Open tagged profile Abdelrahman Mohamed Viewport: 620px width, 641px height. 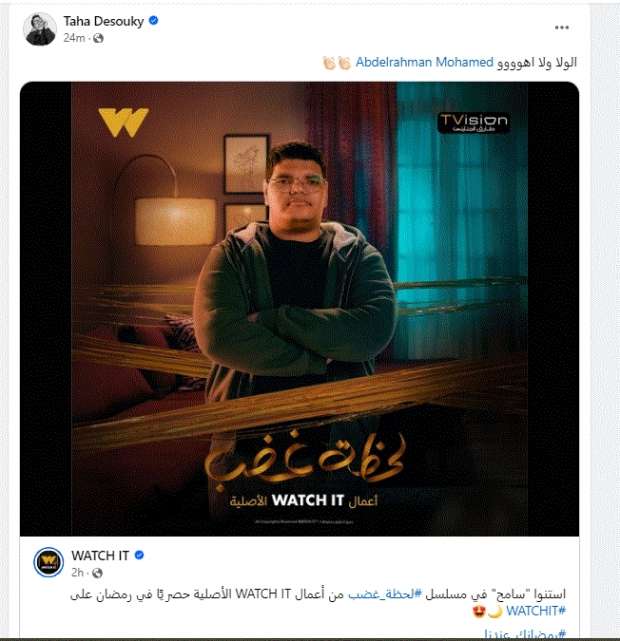[x=424, y=62]
